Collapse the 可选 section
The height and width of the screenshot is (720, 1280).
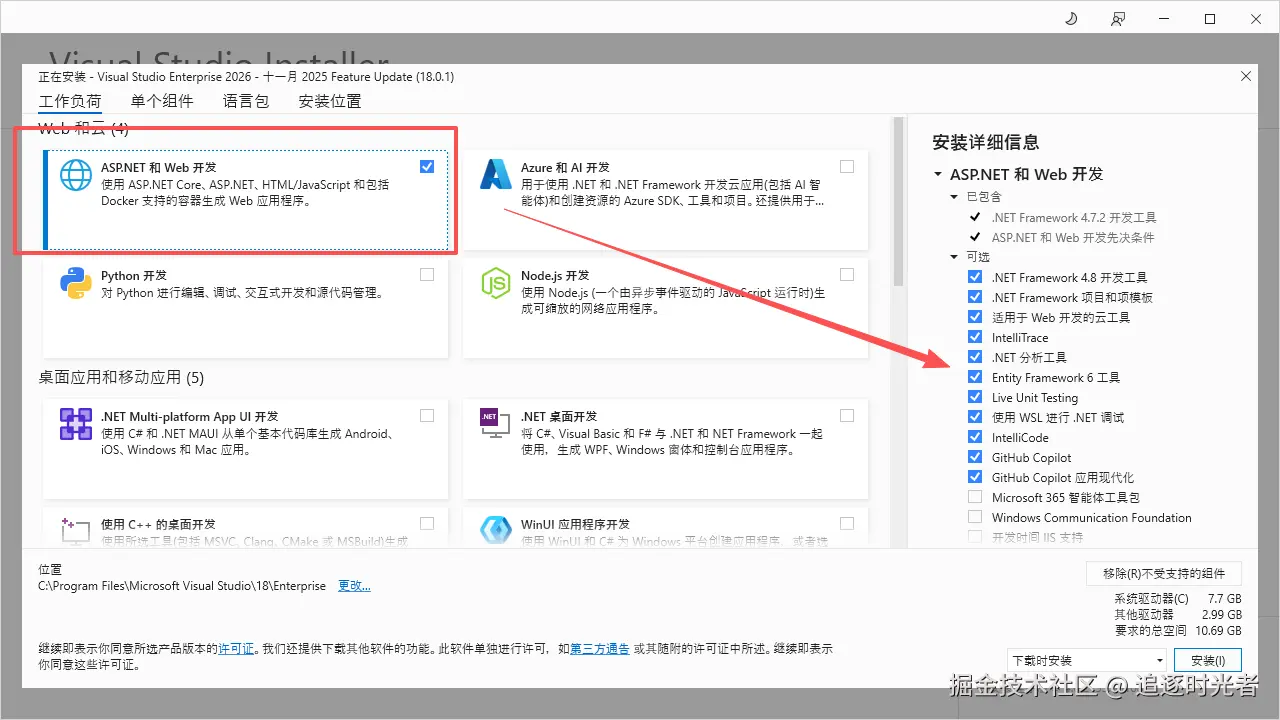point(955,257)
